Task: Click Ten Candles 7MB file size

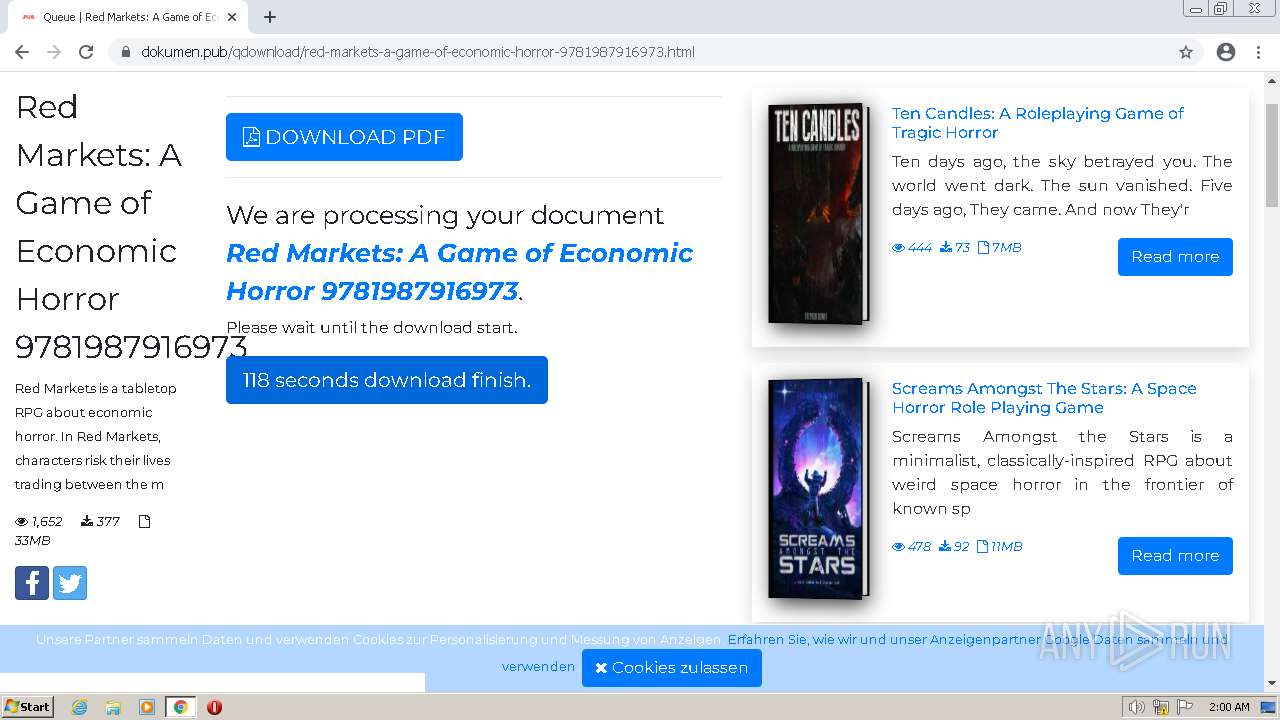Action: pos(999,248)
